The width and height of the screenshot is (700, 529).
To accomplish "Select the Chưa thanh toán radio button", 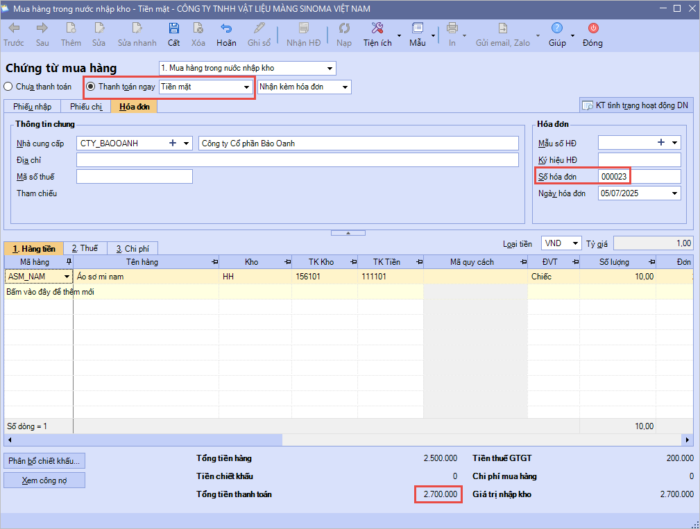I will 10,87.
